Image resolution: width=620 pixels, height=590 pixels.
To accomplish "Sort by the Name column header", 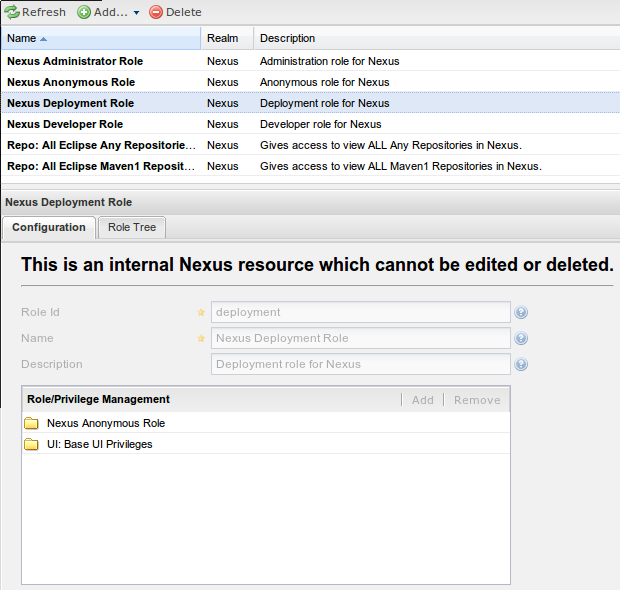I will [x=101, y=38].
